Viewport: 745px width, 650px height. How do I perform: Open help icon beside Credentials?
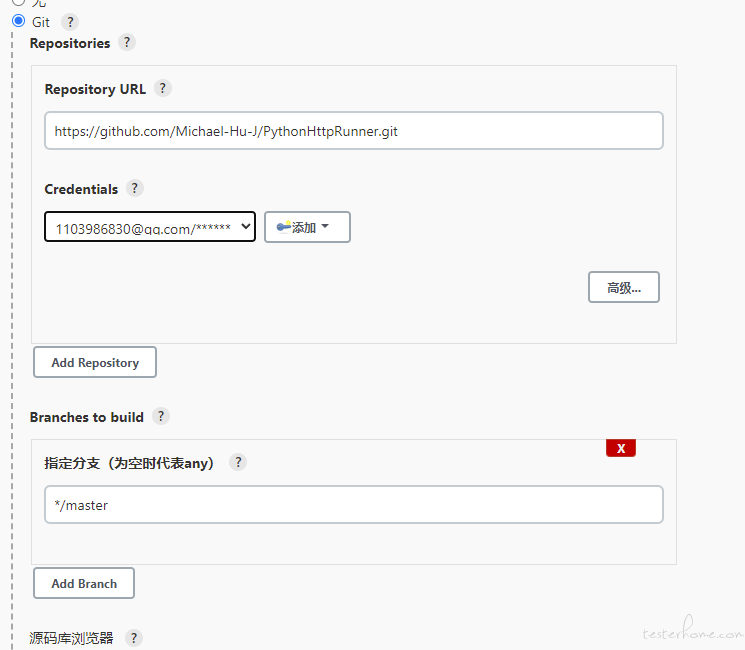point(134,188)
